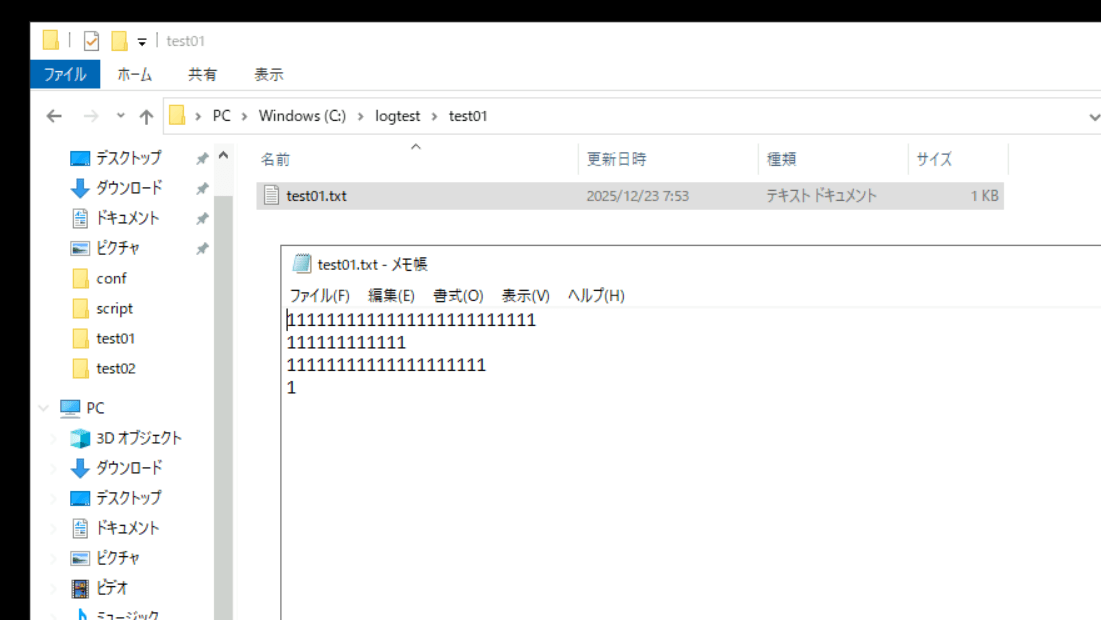
Task: Expand the ダウンロード node under PC
Action: pyautogui.click(x=54, y=468)
